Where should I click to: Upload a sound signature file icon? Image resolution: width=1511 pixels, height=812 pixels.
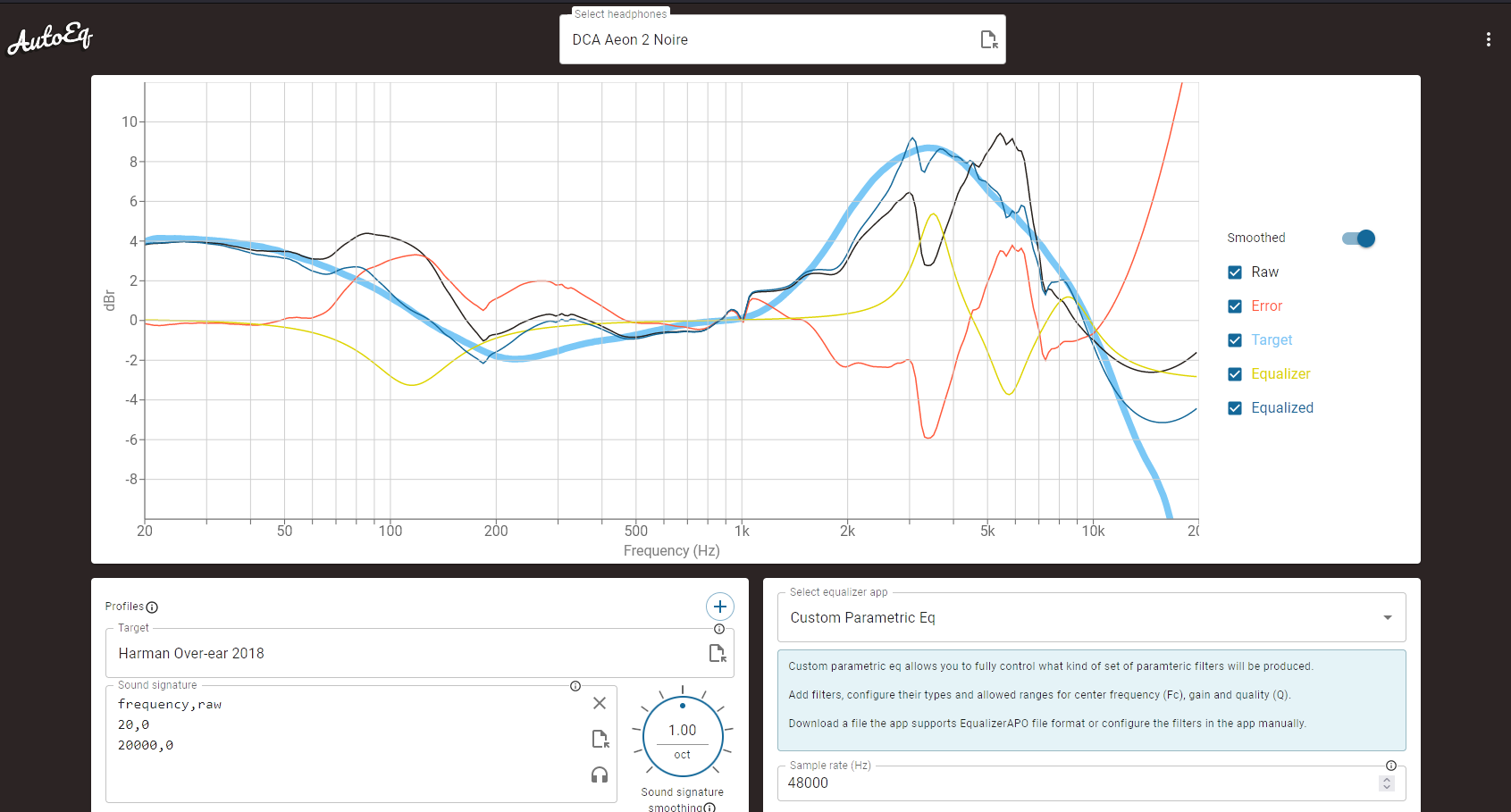pos(600,739)
